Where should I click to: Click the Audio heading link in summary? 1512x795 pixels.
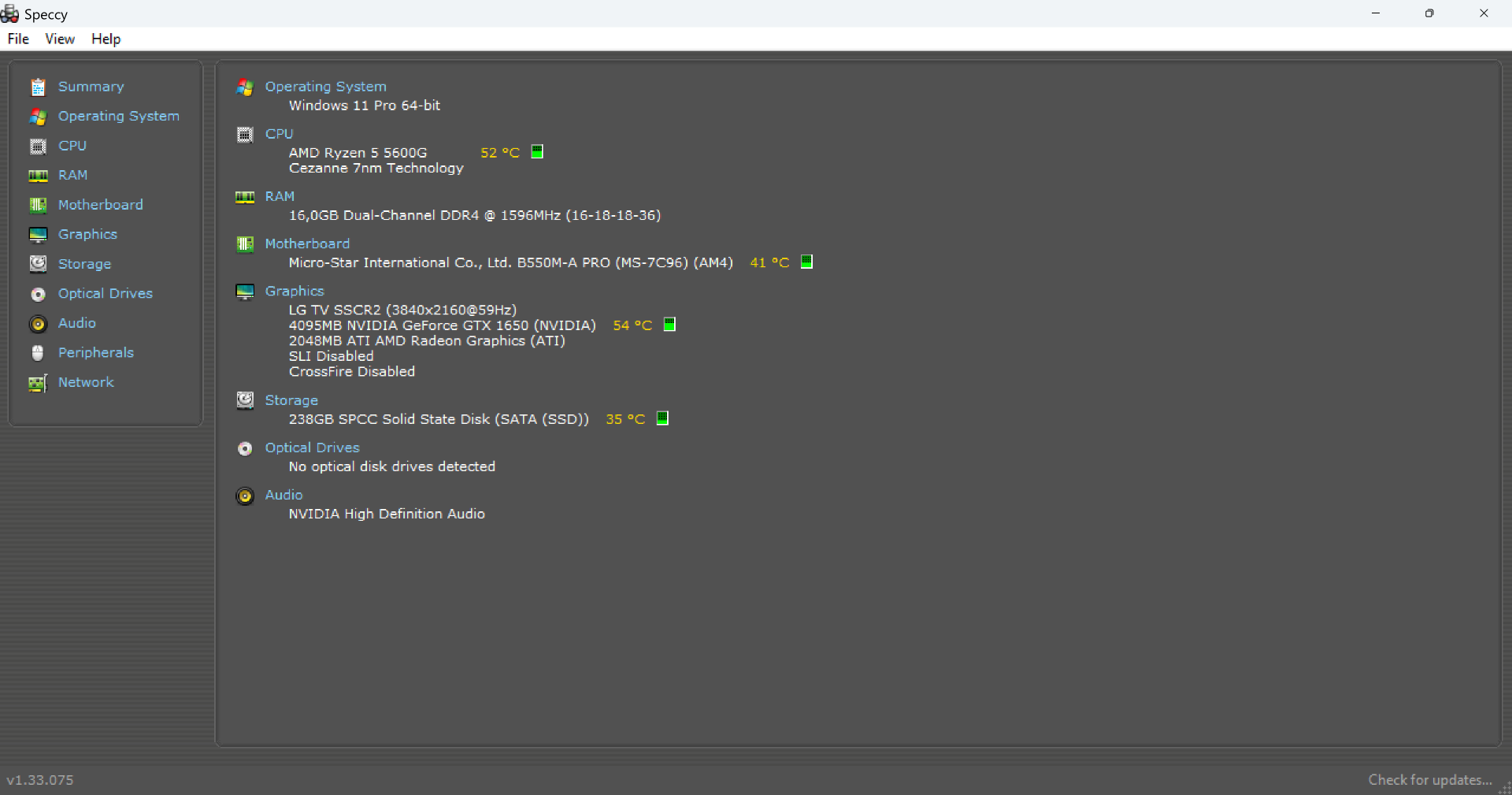[x=283, y=495]
